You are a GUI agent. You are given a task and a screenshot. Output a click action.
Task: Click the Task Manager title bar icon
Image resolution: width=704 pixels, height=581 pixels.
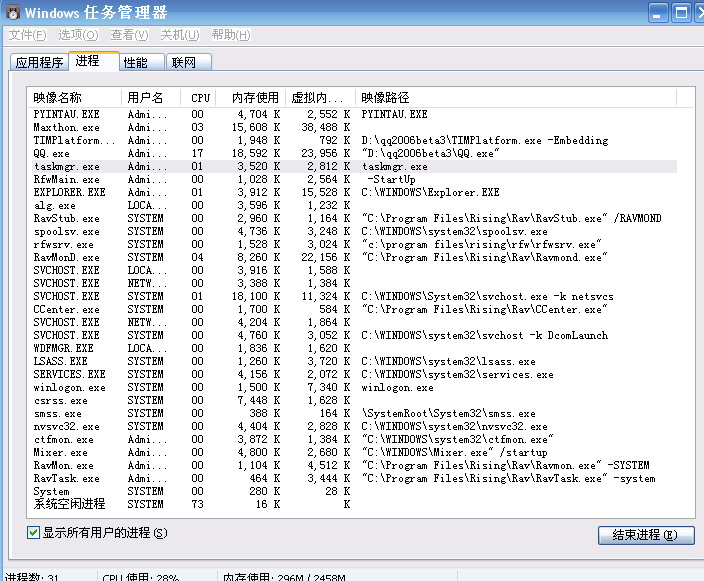click(x=13, y=13)
